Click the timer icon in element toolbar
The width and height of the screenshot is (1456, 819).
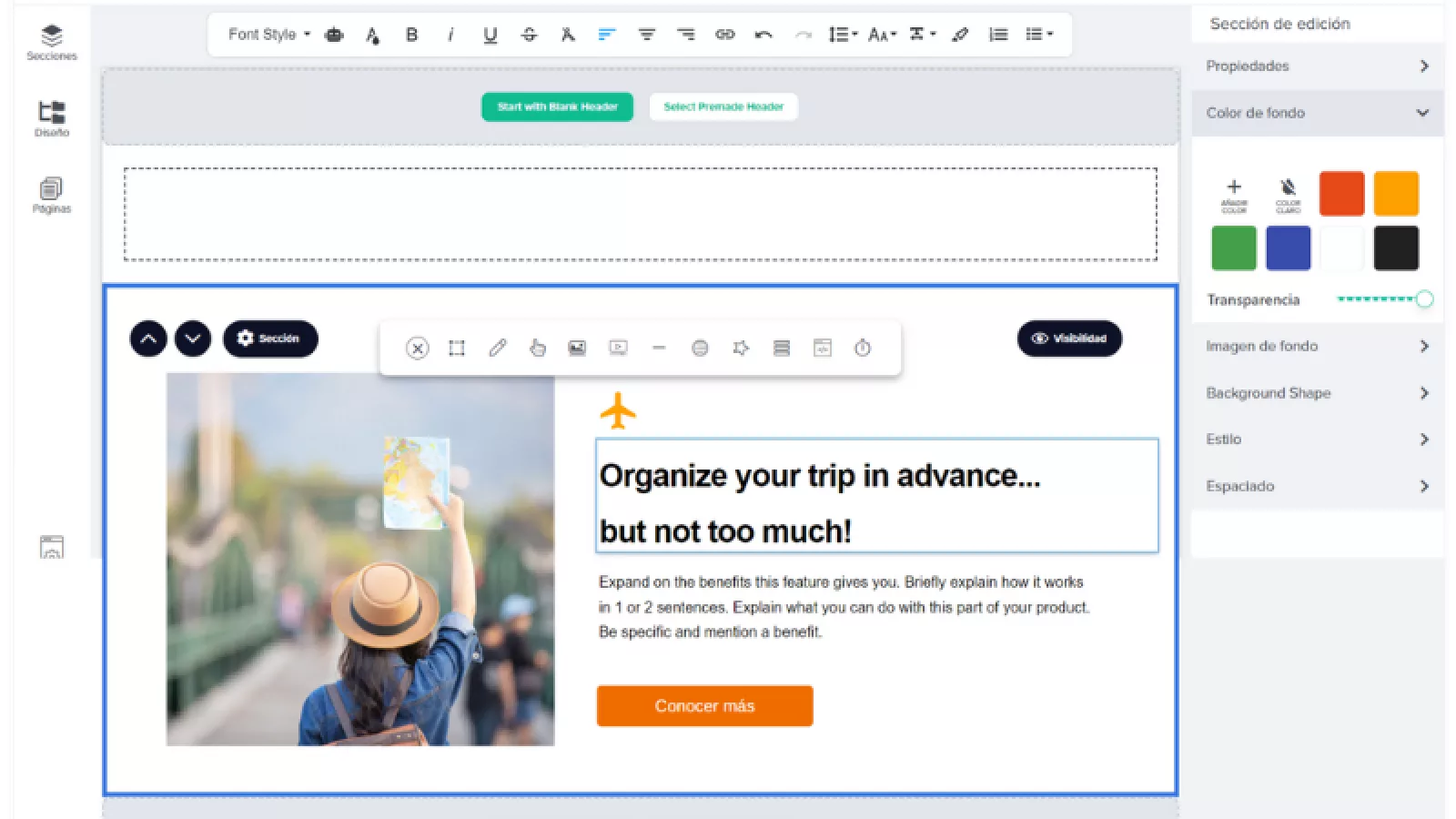[863, 348]
